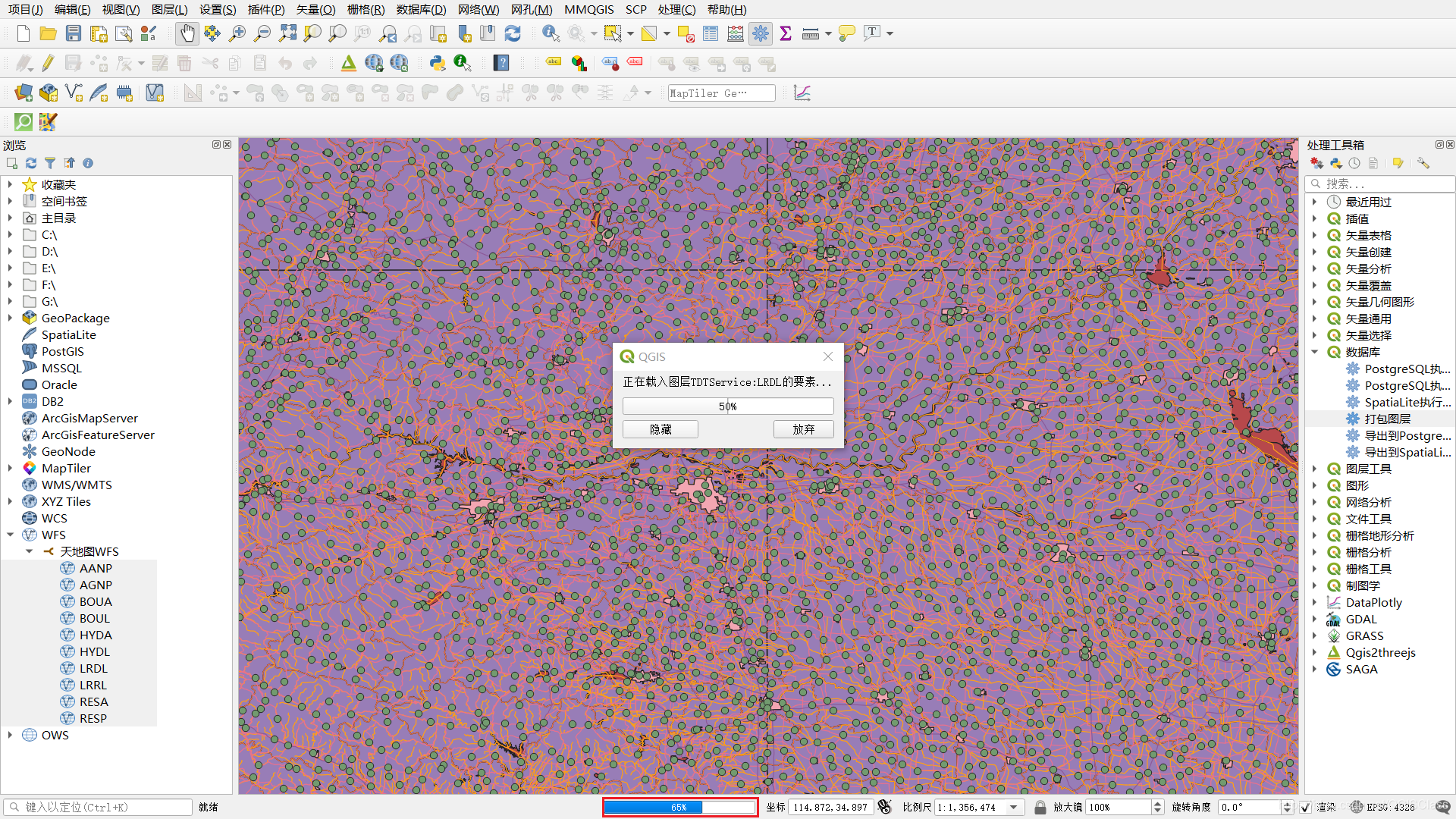Click the browser panel refresh icon
The height and width of the screenshot is (819, 1456).
[x=31, y=163]
